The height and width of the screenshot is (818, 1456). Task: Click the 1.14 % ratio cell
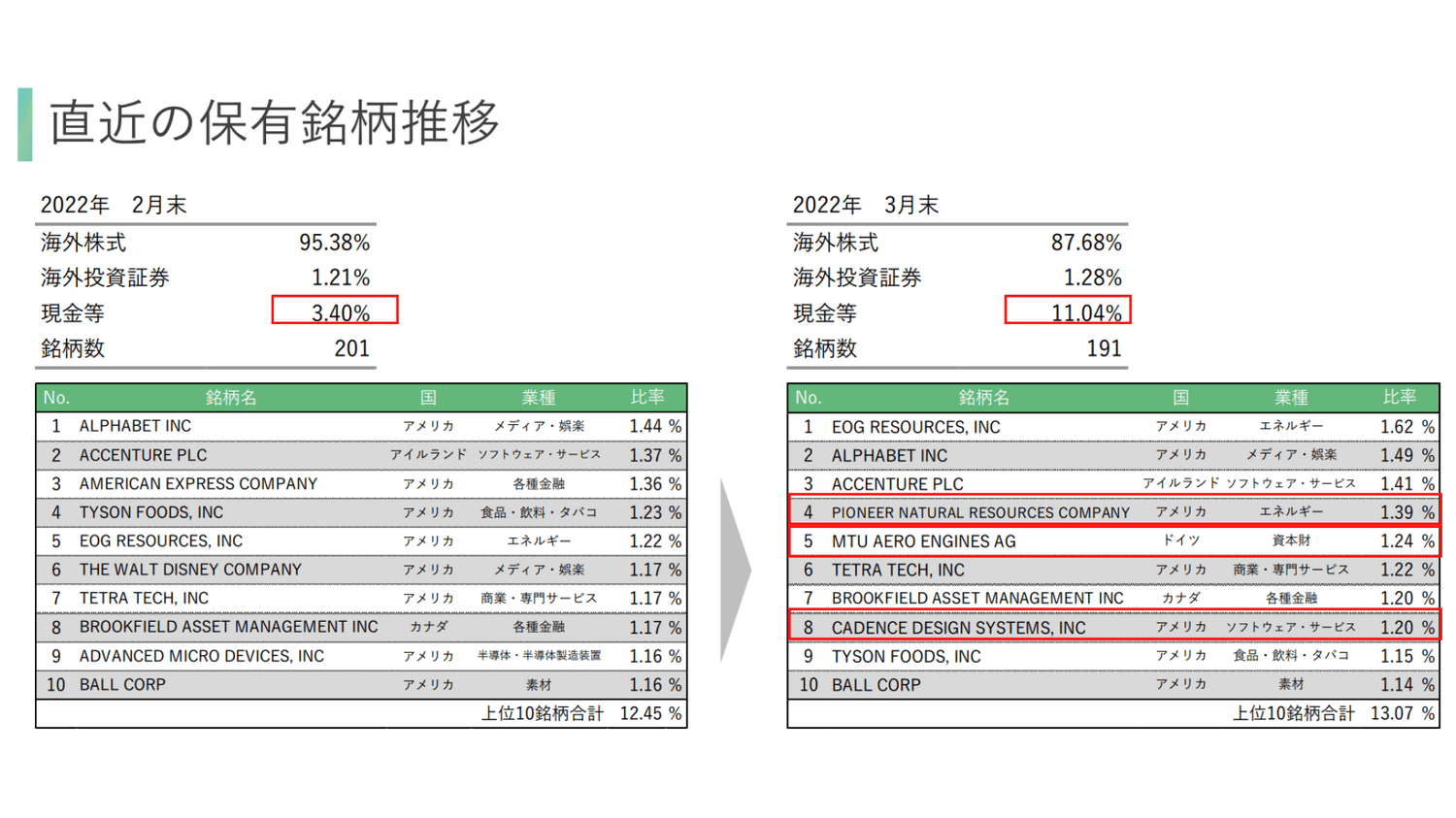pos(1407,685)
